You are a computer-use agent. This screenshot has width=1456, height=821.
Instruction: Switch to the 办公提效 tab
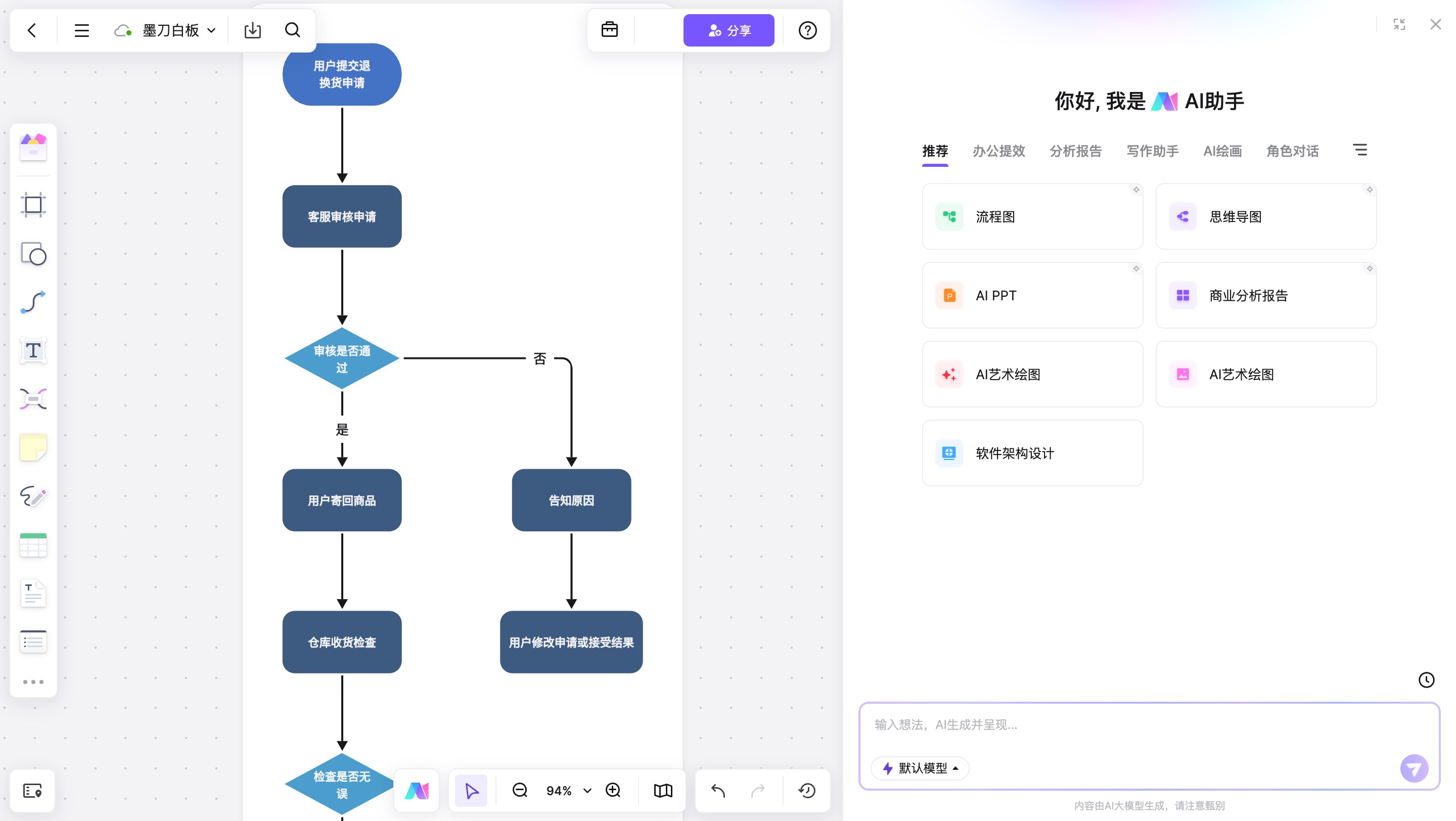(998, 151)
